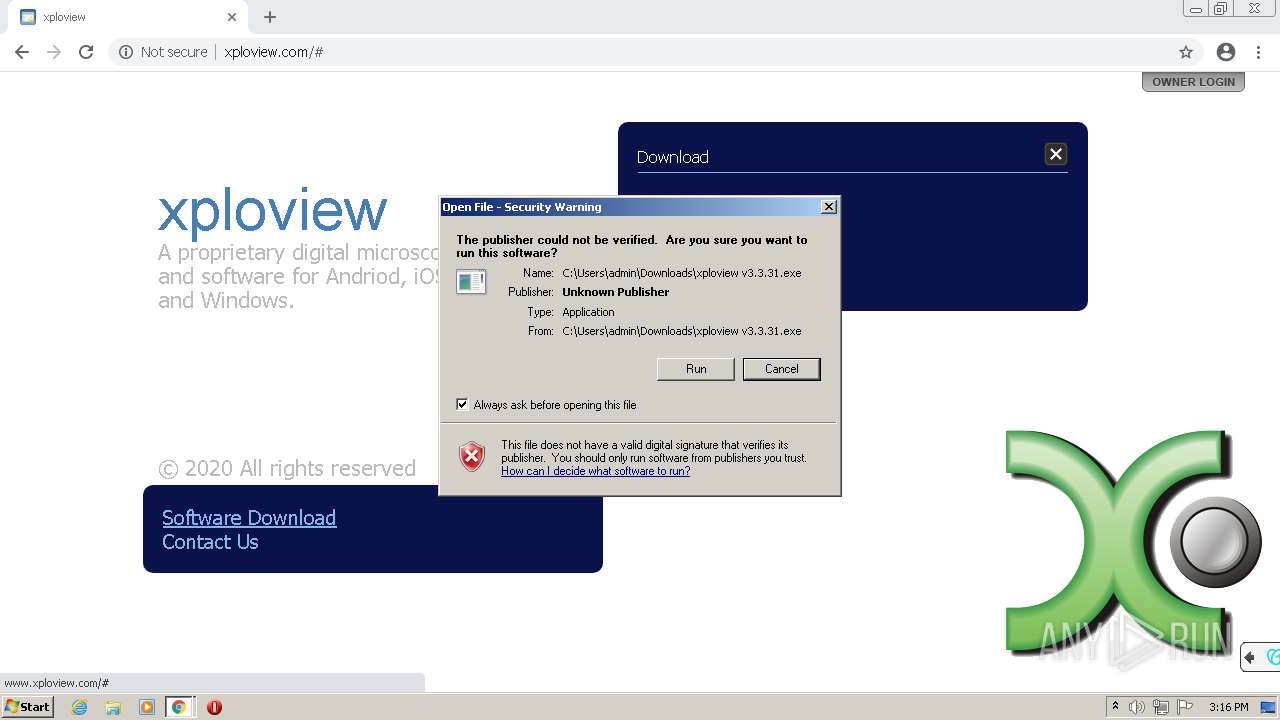
Task: Open Action Center flag icon
Action: [1185, 707]
